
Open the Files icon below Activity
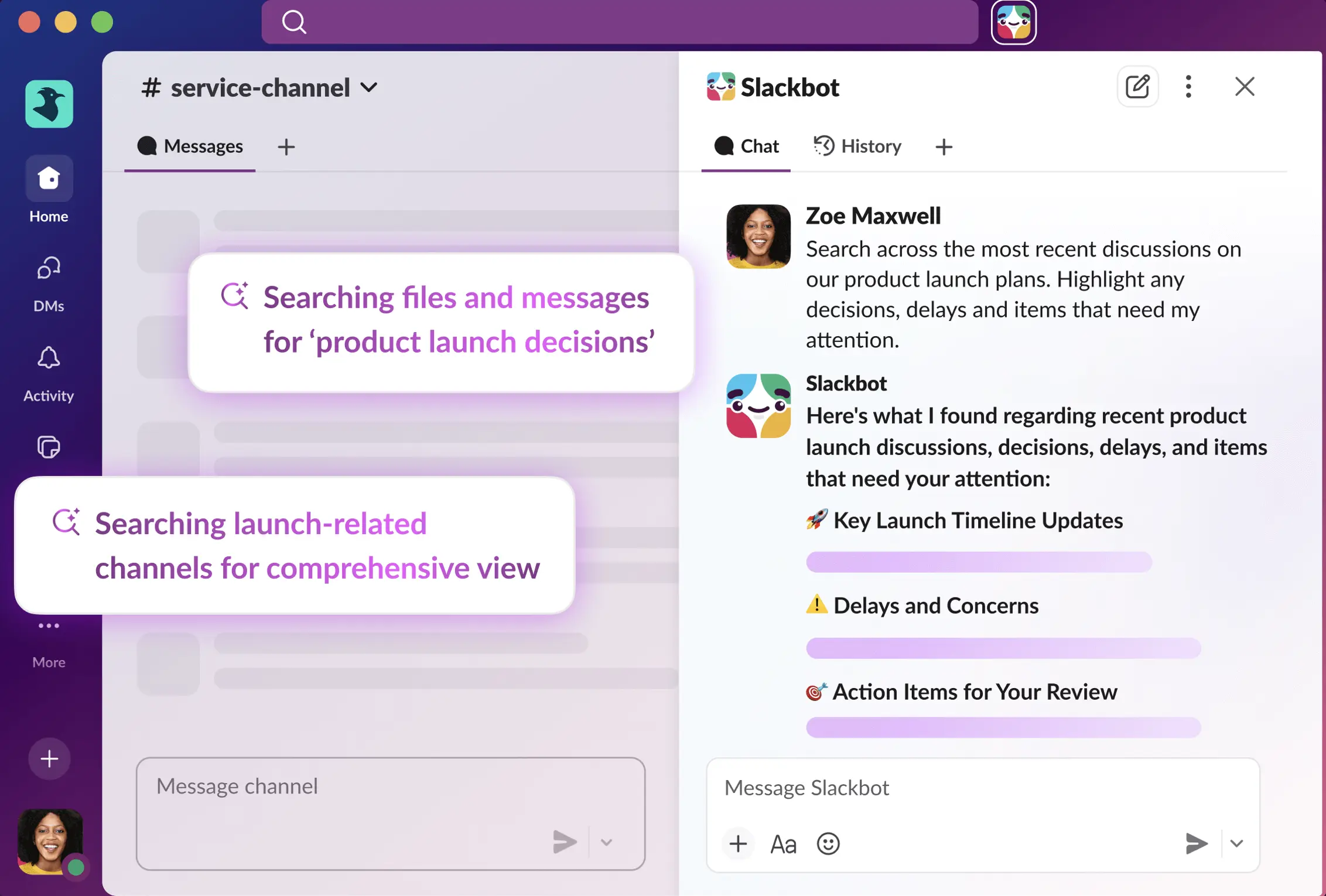coord(49,447)
